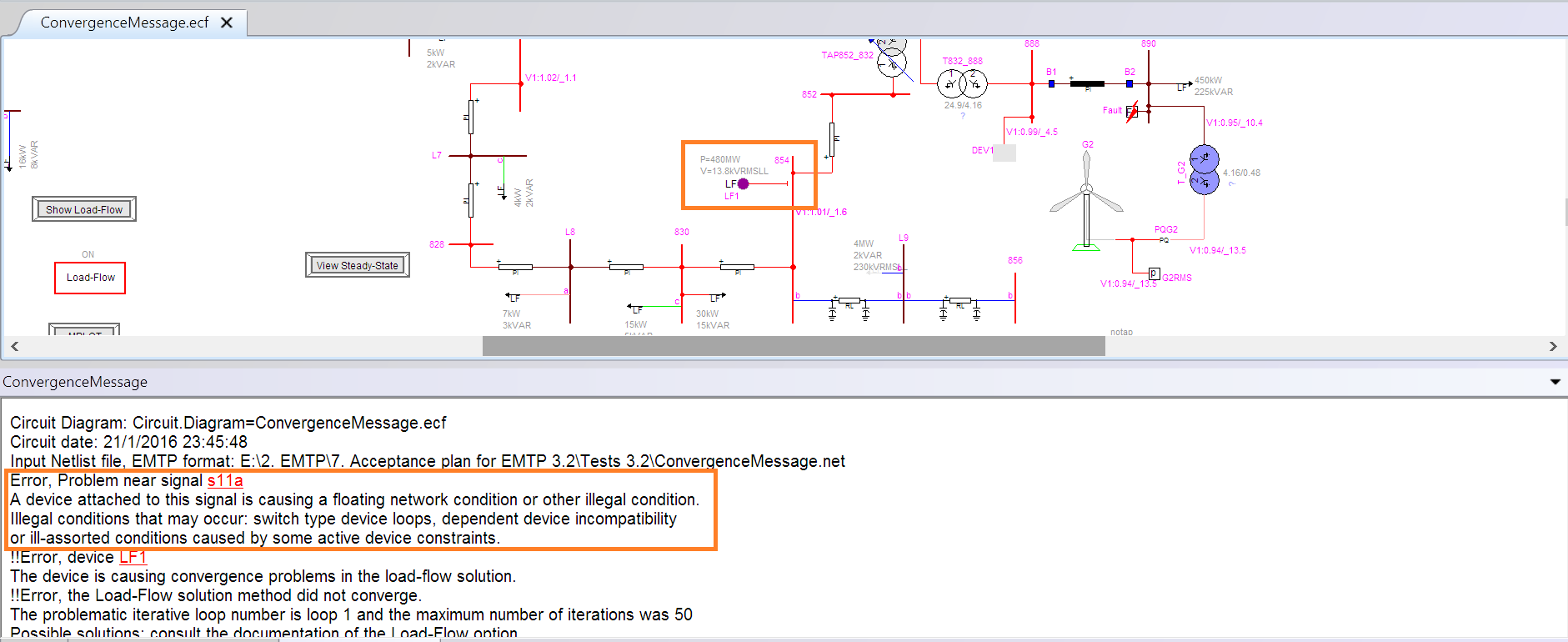Open the s11a signal error link

pyautogui.click(x=225, y=480)
